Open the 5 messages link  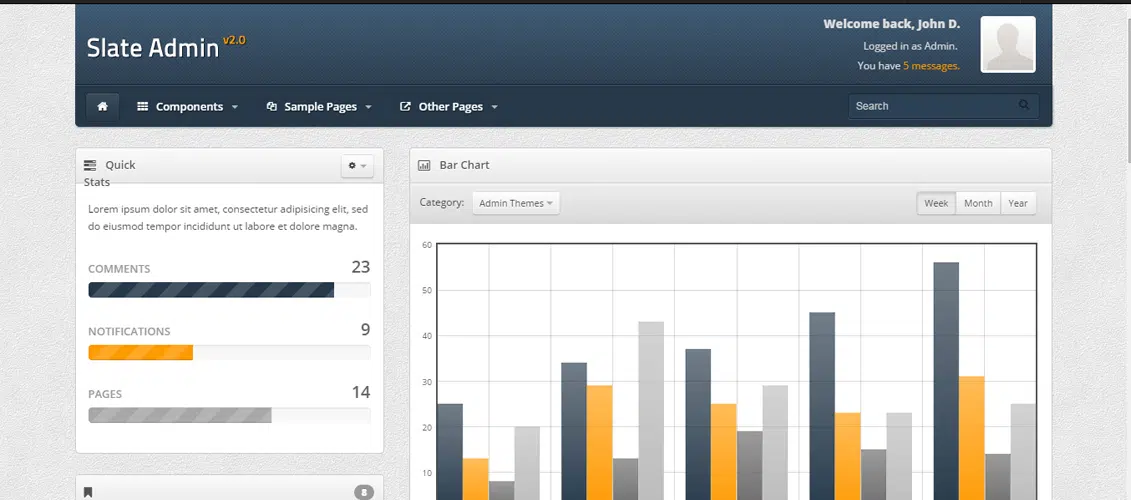(x=930, y=66)
